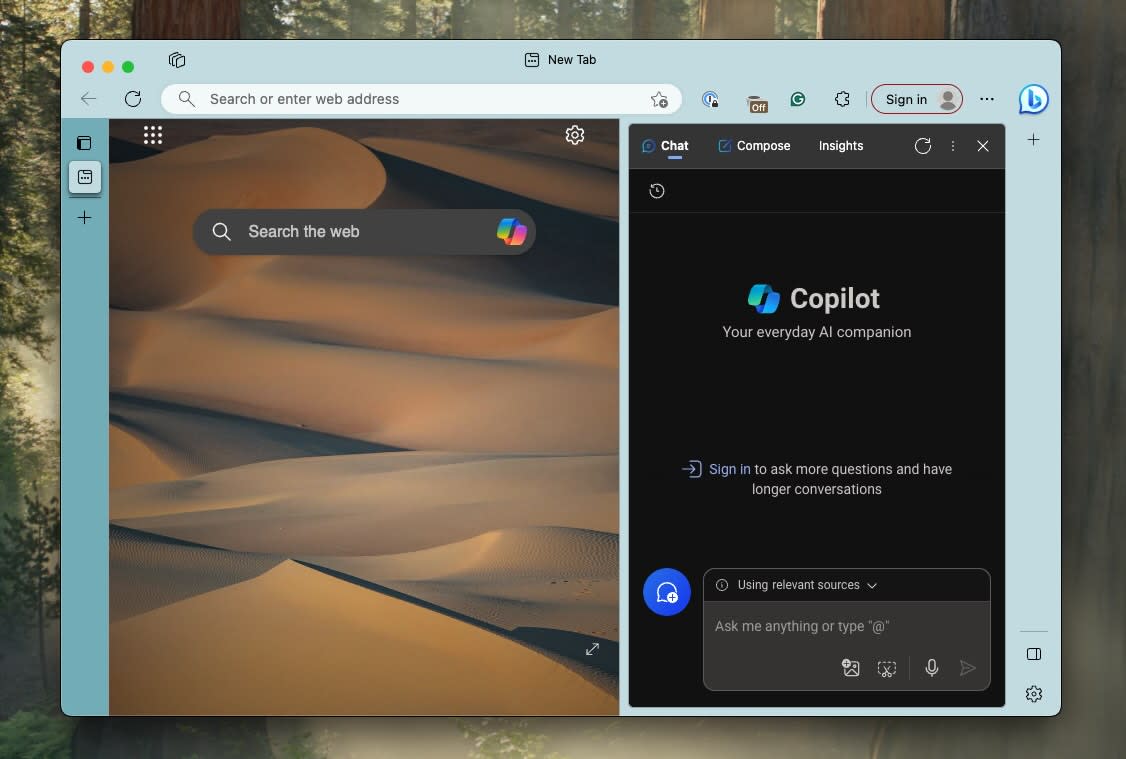
Task: Refresh the Copilot pane
Action: [x=923, y=146]
